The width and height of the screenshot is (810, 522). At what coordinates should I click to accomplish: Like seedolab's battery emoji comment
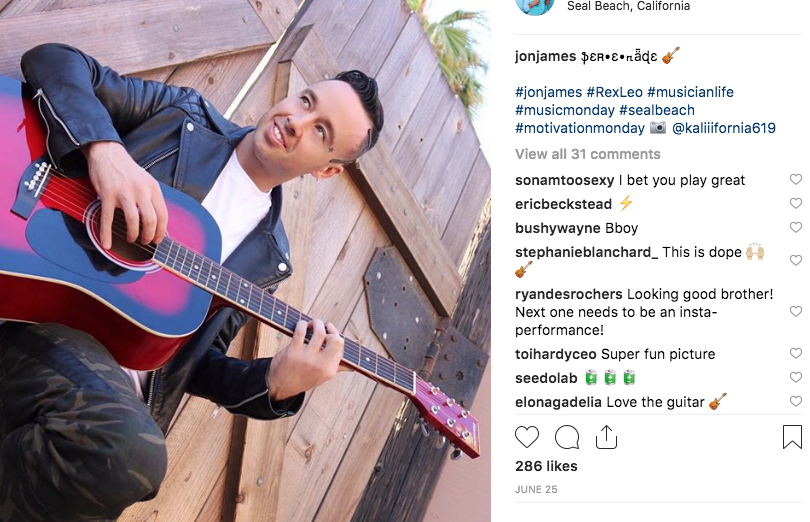click(796, 377)
